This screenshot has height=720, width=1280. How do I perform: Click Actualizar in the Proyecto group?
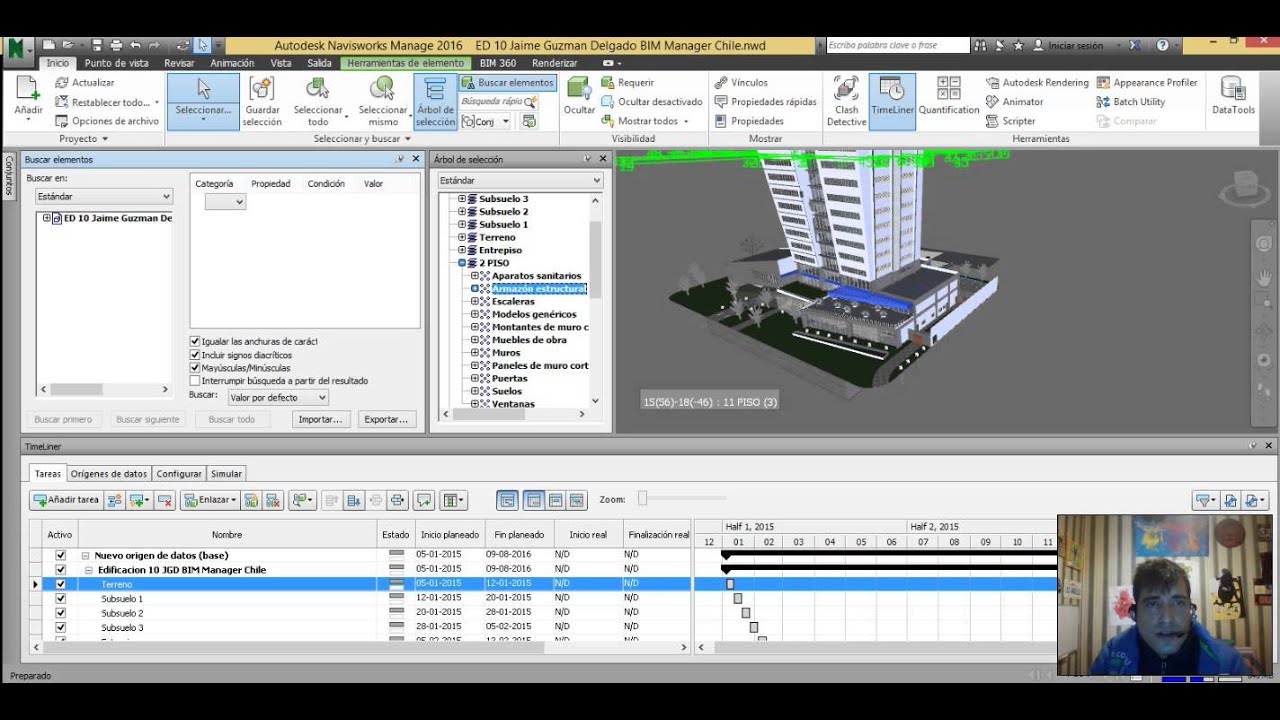tap(85, 83)
